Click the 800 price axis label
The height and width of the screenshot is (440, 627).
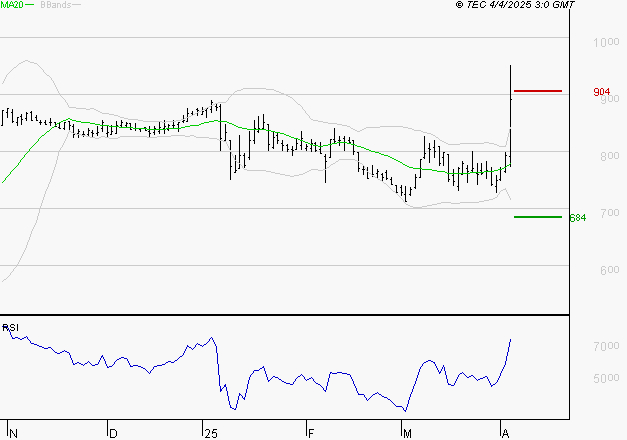point(610,156)
